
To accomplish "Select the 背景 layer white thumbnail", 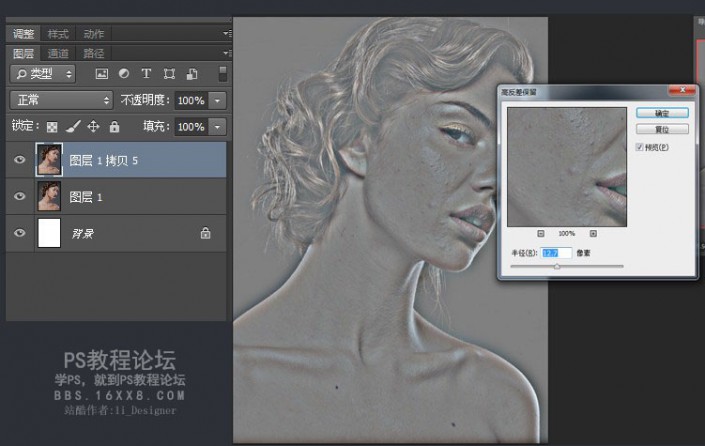I will click(49, 233).
